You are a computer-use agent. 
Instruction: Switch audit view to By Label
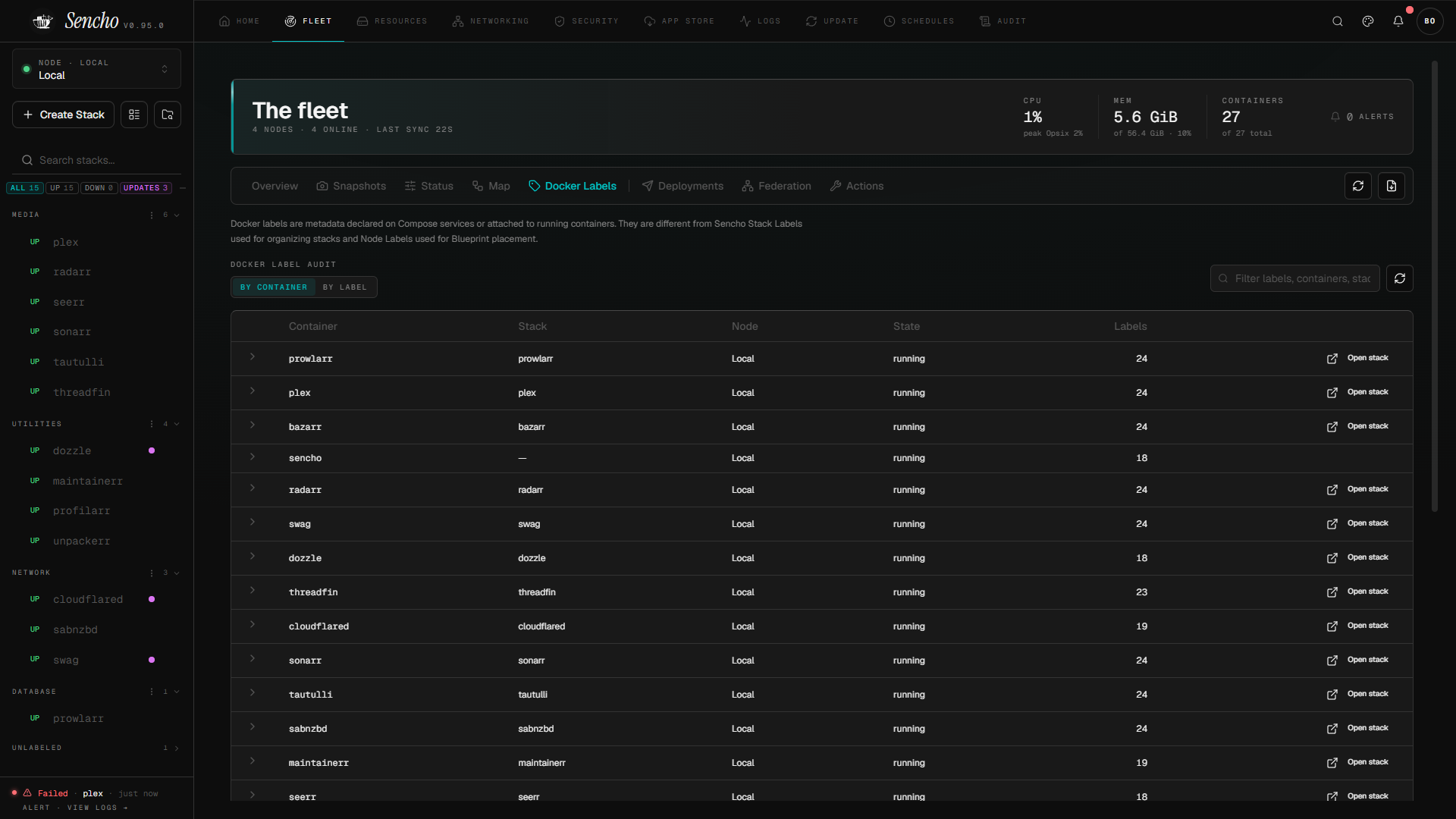[345, 287]
